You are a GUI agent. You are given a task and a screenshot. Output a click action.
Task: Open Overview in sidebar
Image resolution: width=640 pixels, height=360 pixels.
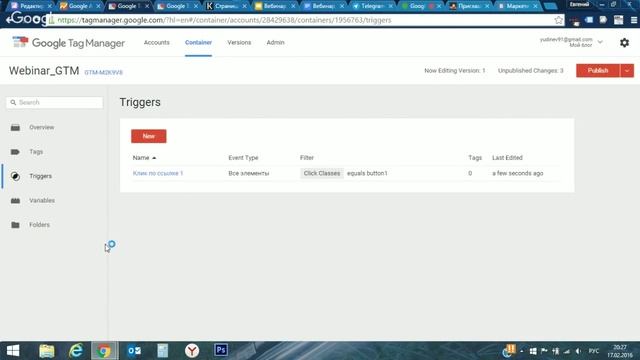coord(42,127)
